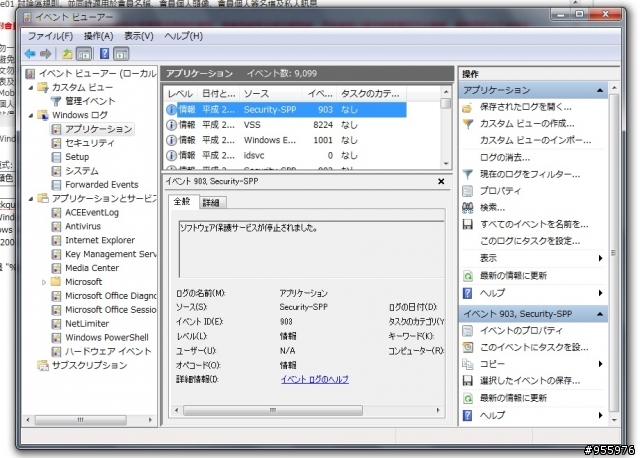The width and height of the screenshot is (640, 458).
Task: Click ログの消去 in the actions pane
Action: (x=505, y=158)
